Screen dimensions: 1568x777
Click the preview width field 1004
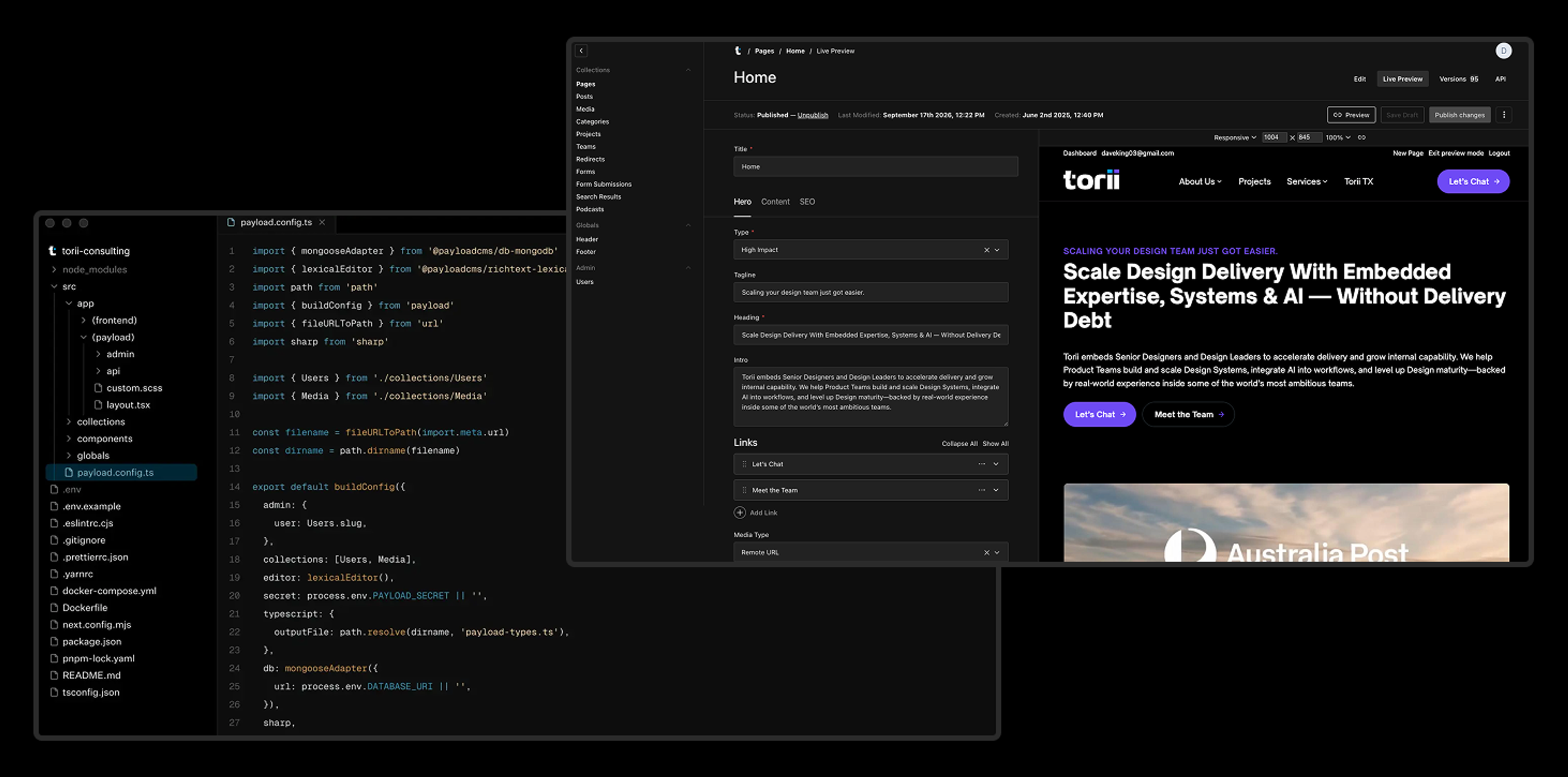[x=1274, y=138]
